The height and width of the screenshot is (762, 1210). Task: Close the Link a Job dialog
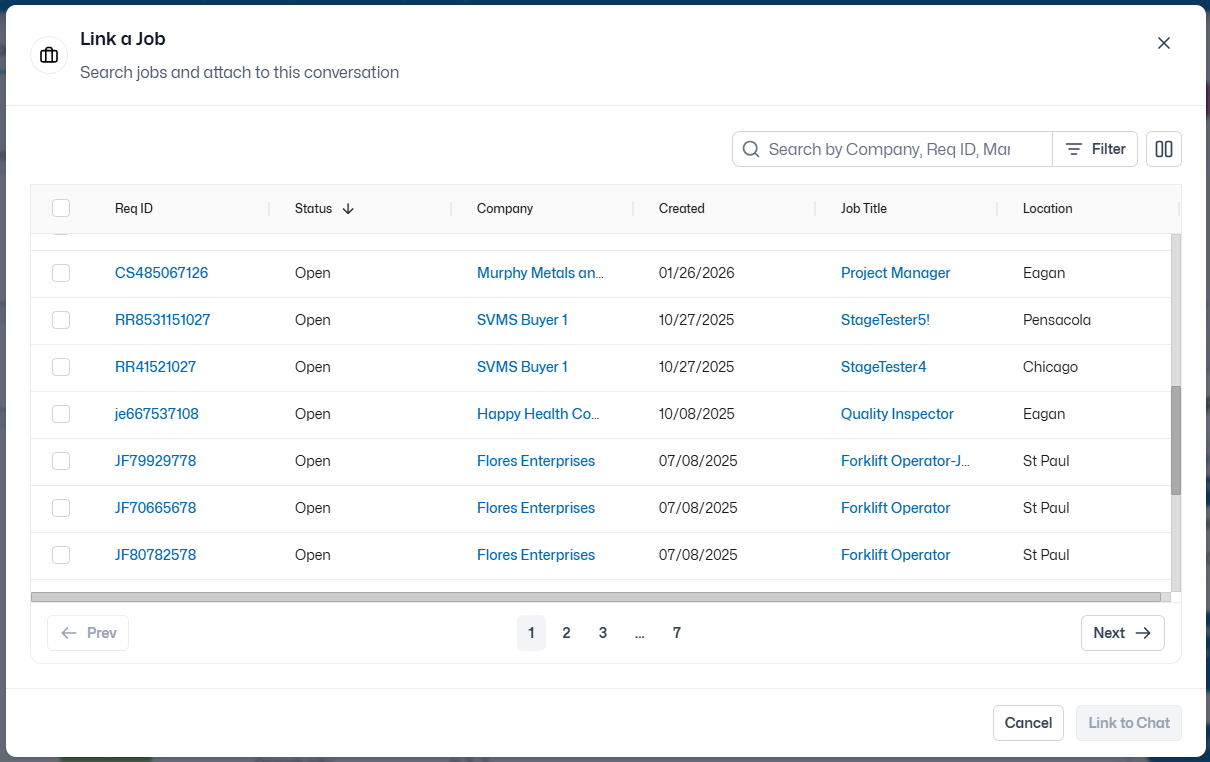click(x=1164, y=43)
